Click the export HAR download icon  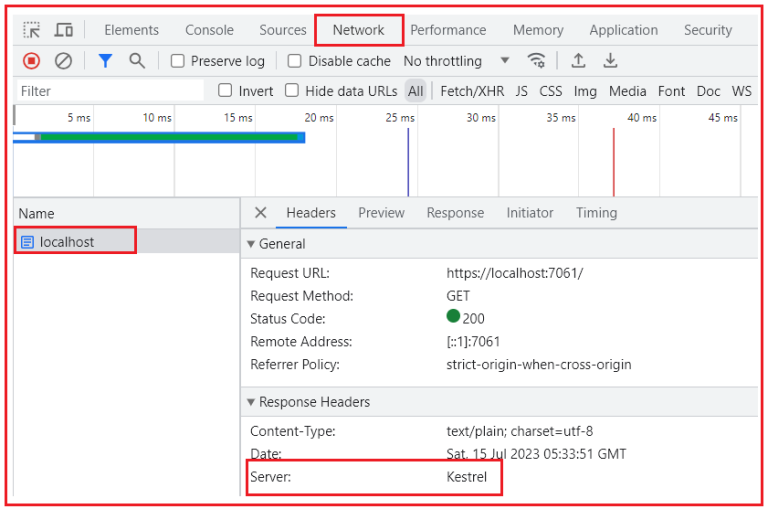[x=610, y=61]
